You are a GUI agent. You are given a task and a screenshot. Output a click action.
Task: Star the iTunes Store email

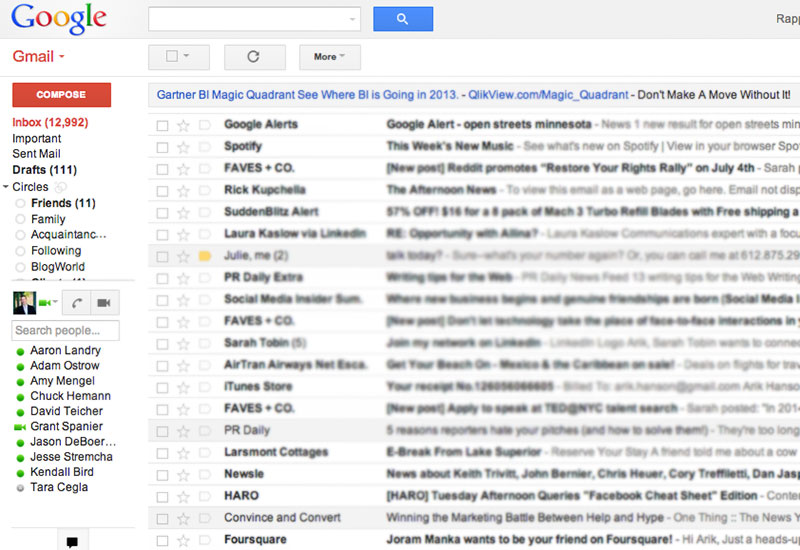pyautogui.click(x=183, y=388)
